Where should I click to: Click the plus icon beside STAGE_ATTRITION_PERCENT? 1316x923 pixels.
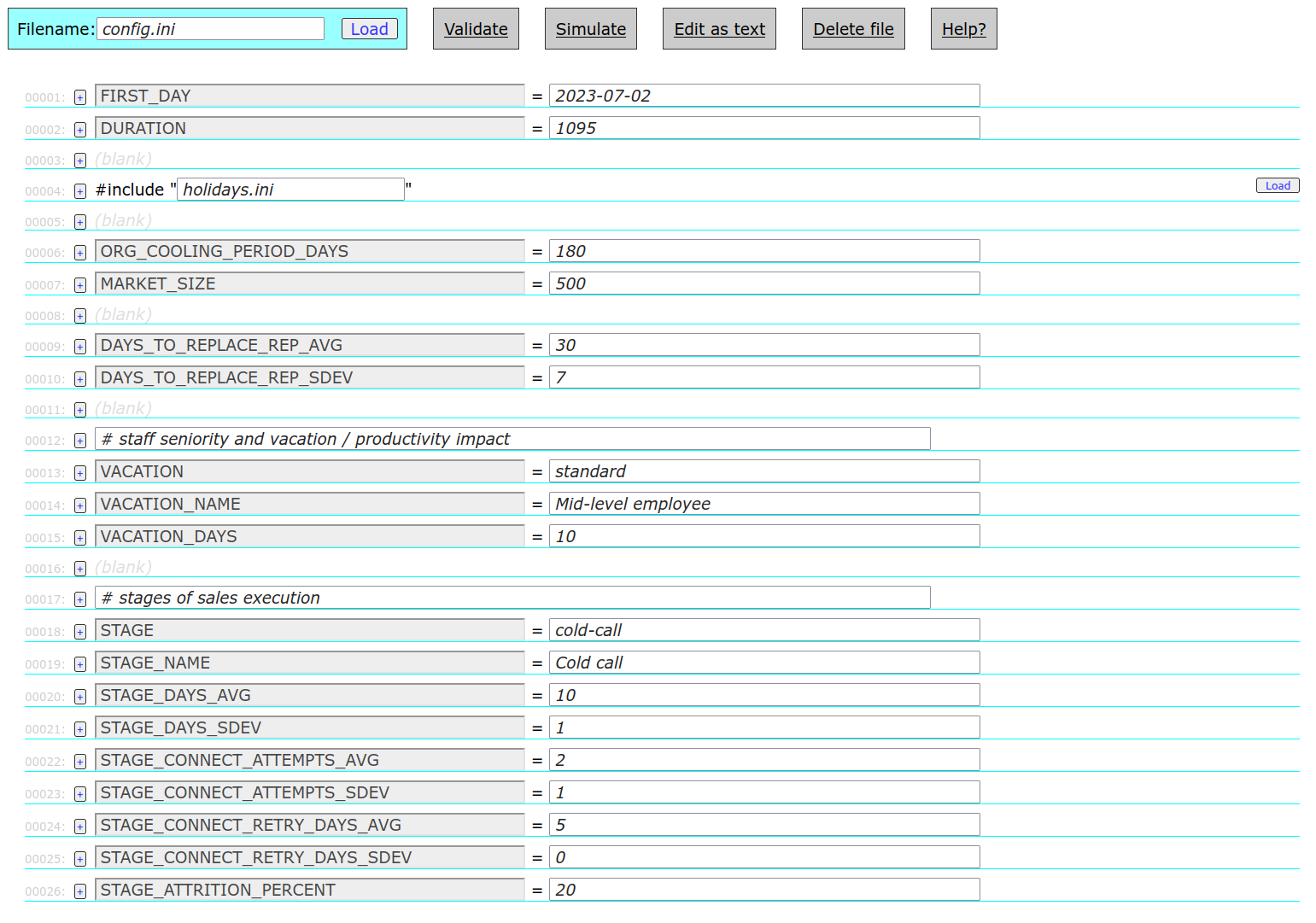(80, 891)
